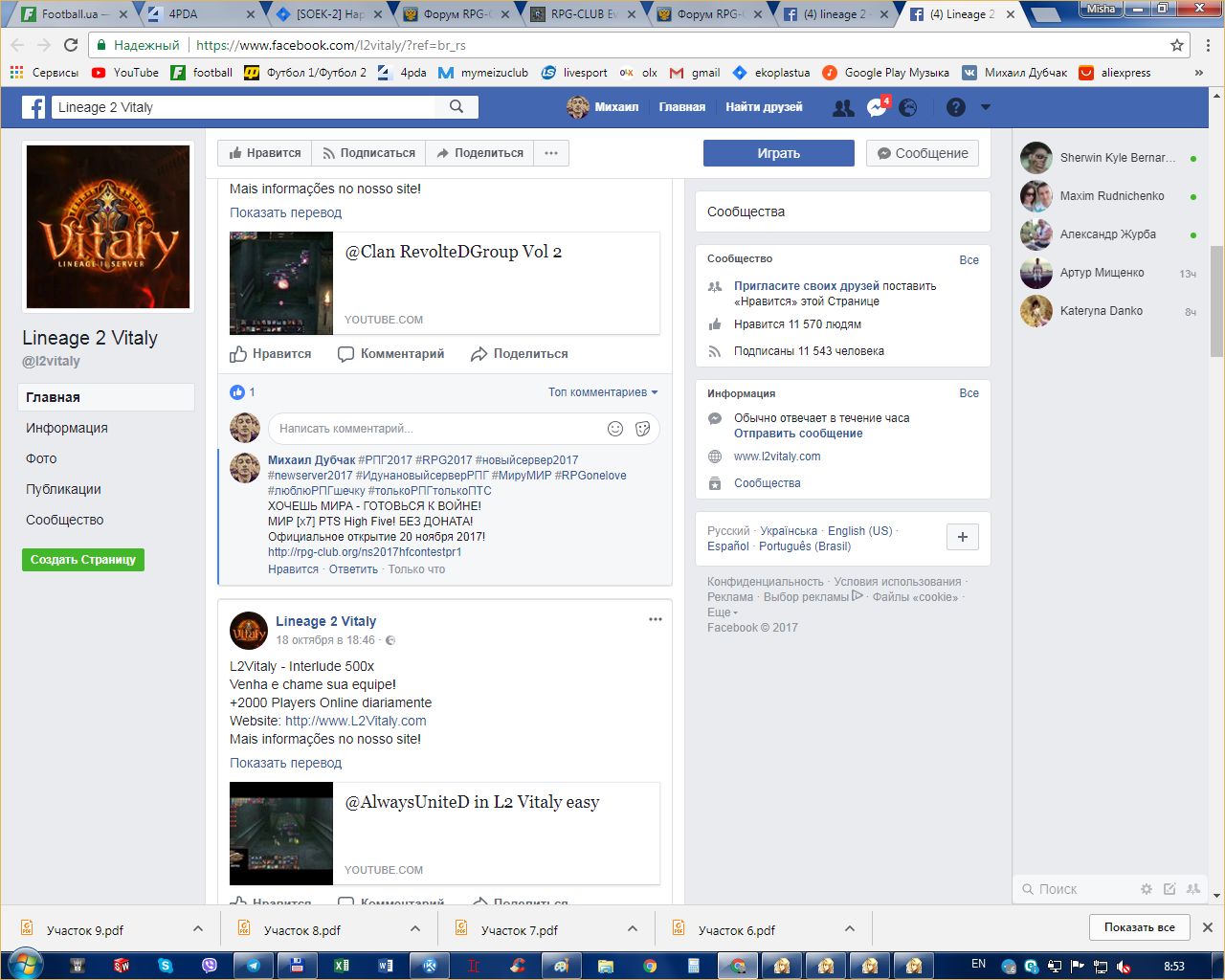Add another language with the plus button

tap(963, 537)
